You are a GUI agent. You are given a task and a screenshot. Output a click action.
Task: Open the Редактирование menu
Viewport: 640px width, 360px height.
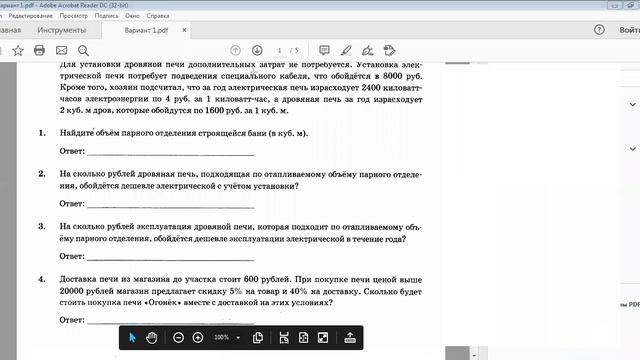pos(31,16)
